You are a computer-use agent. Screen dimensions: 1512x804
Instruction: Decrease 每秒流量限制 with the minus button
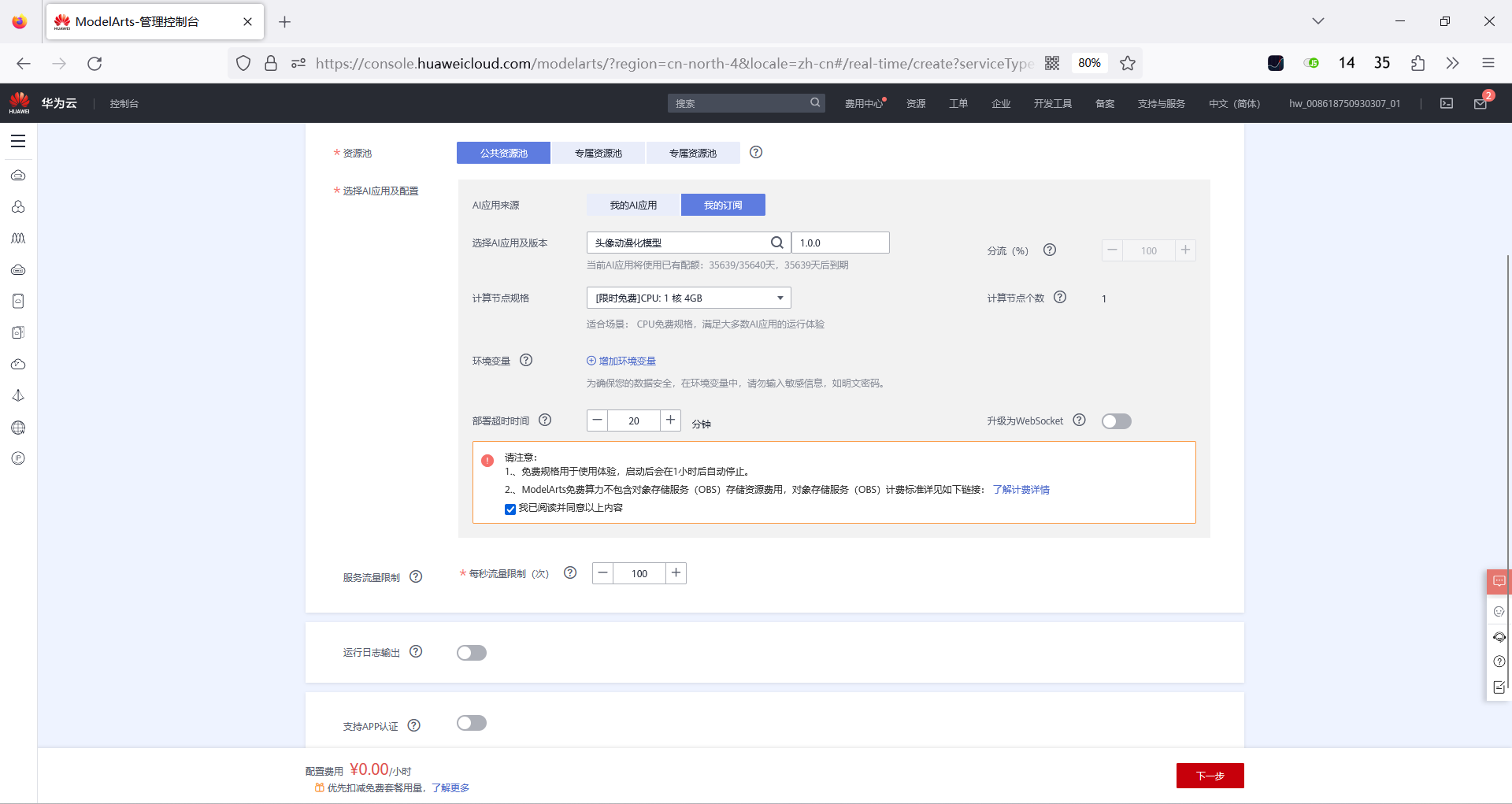[x=602, y=573]
